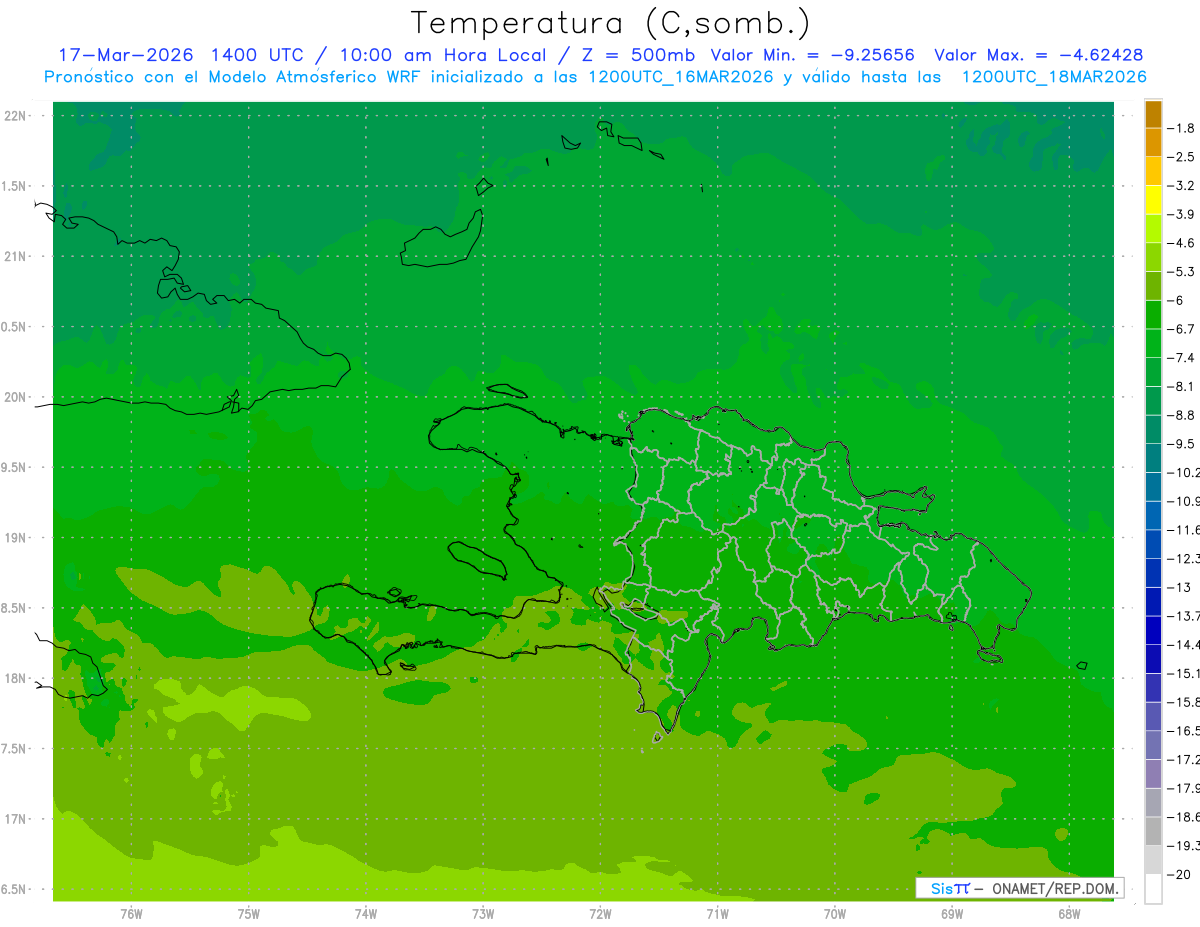Click the "75W" longitude label
The image size is (1200, 927).
pyautogui.click(x=249, y=913)
